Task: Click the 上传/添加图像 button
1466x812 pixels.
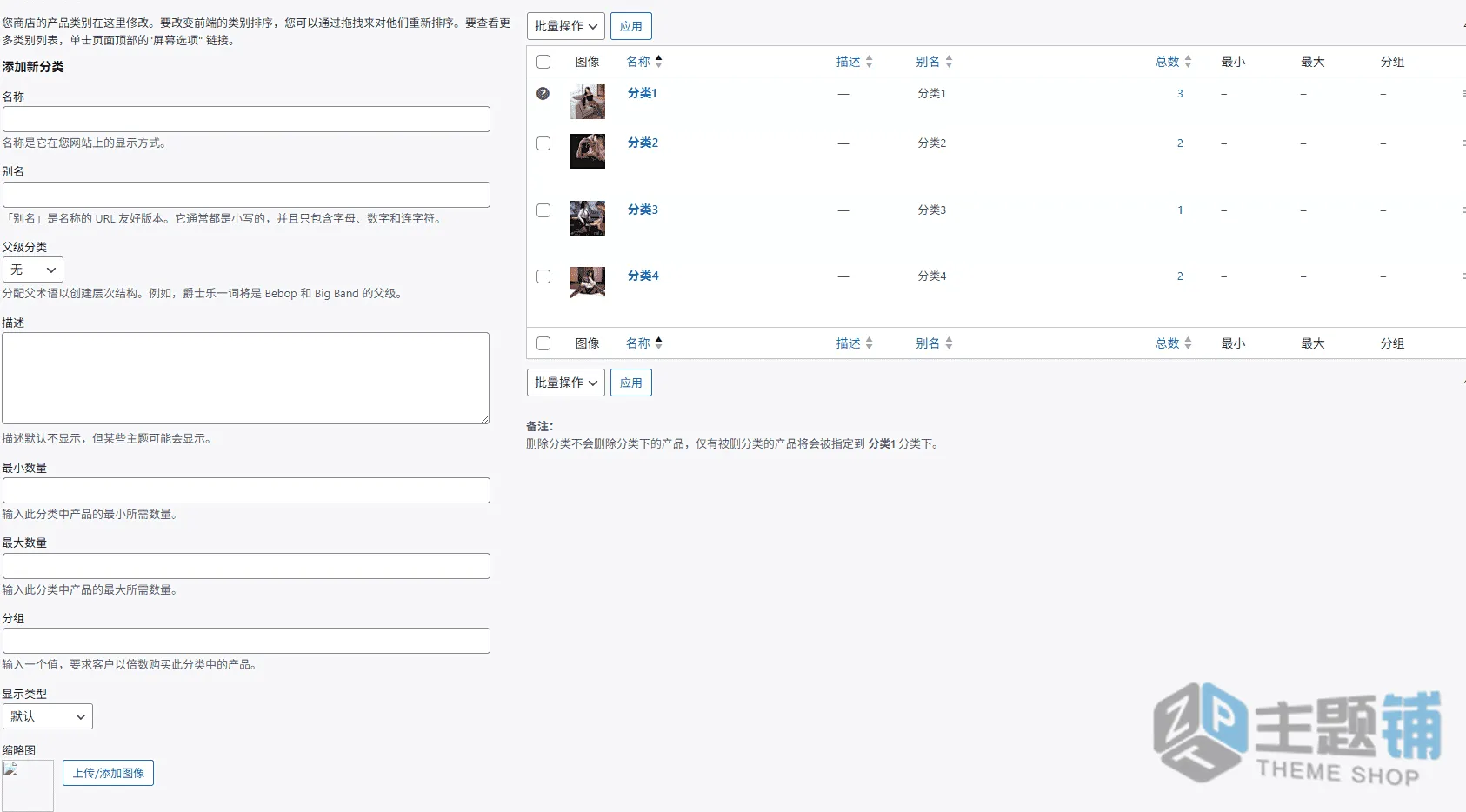Action: 109,773
